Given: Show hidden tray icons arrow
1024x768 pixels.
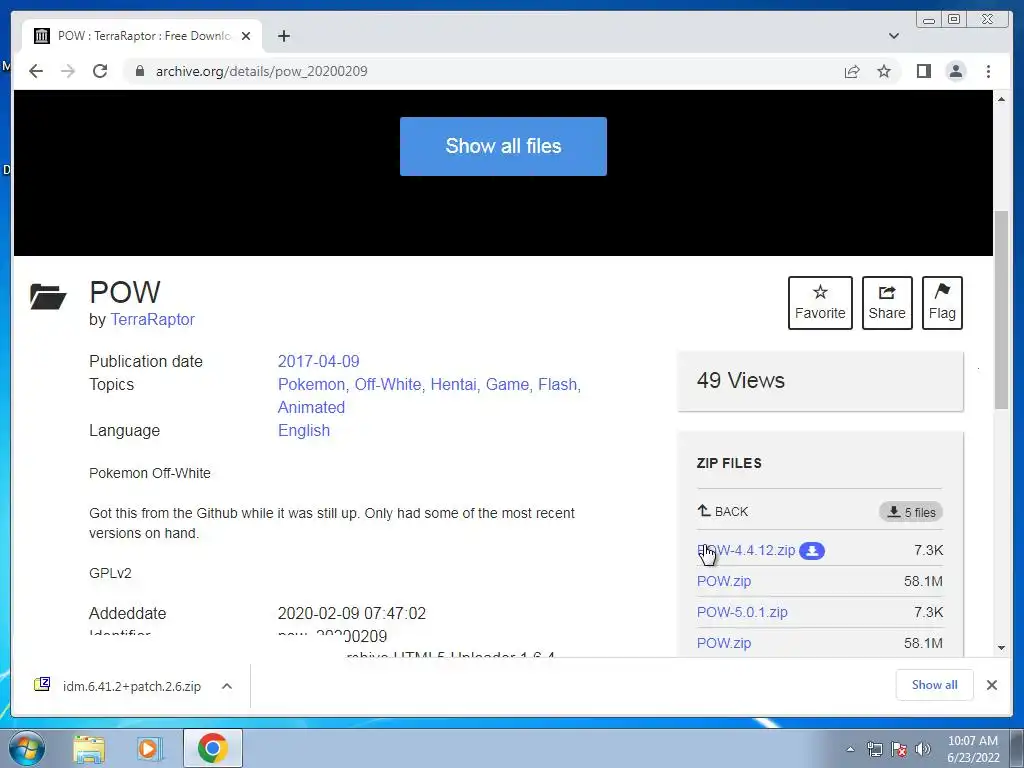Looking at the screenshot, I should pos(850,749).
